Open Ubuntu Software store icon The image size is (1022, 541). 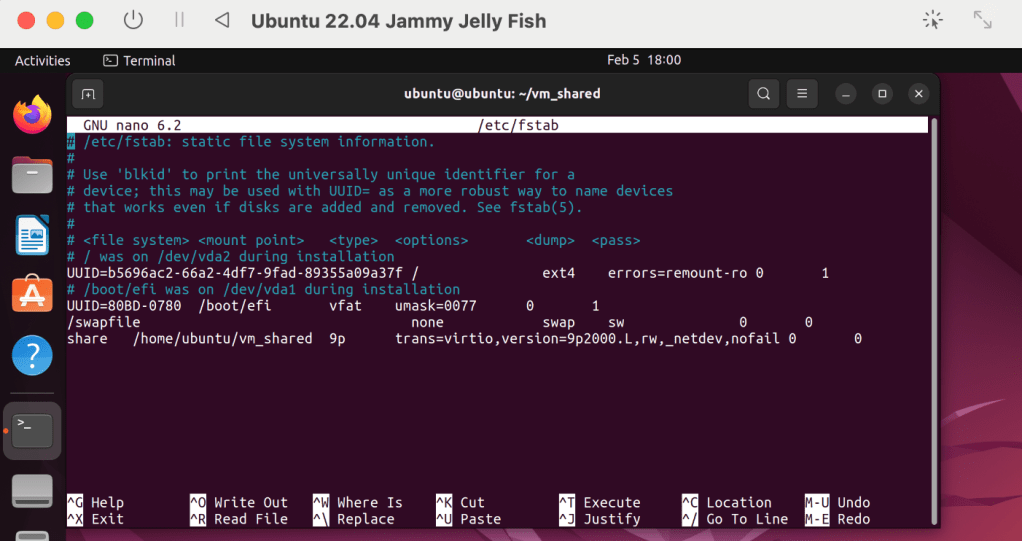(x=32, y=295)
